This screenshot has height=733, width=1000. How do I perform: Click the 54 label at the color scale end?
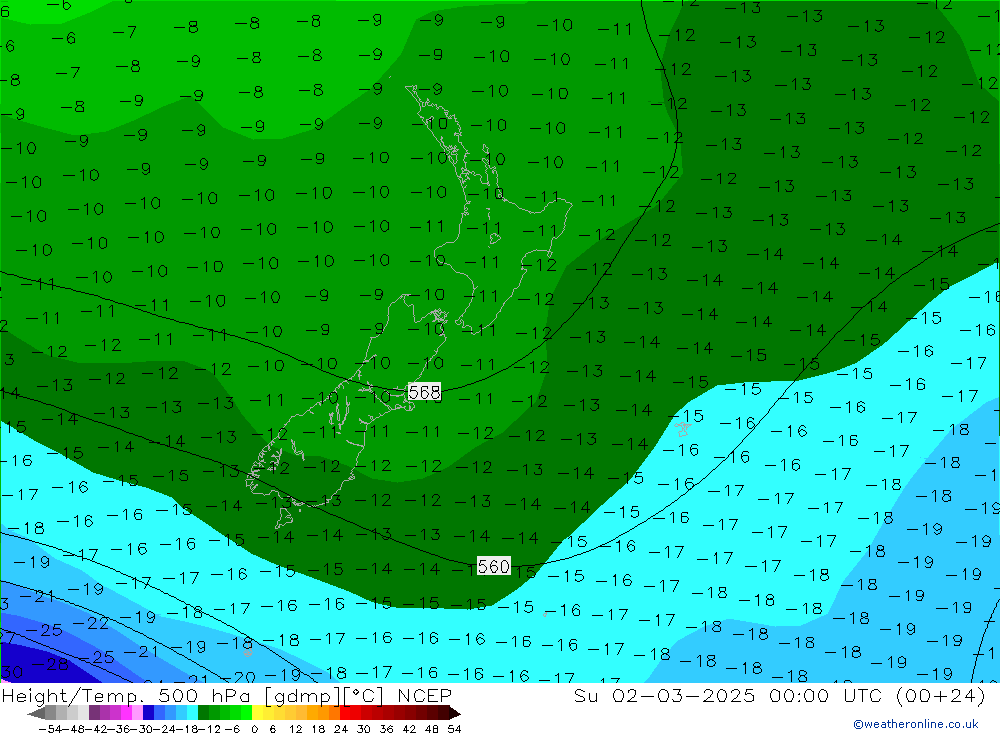point(454,729)
